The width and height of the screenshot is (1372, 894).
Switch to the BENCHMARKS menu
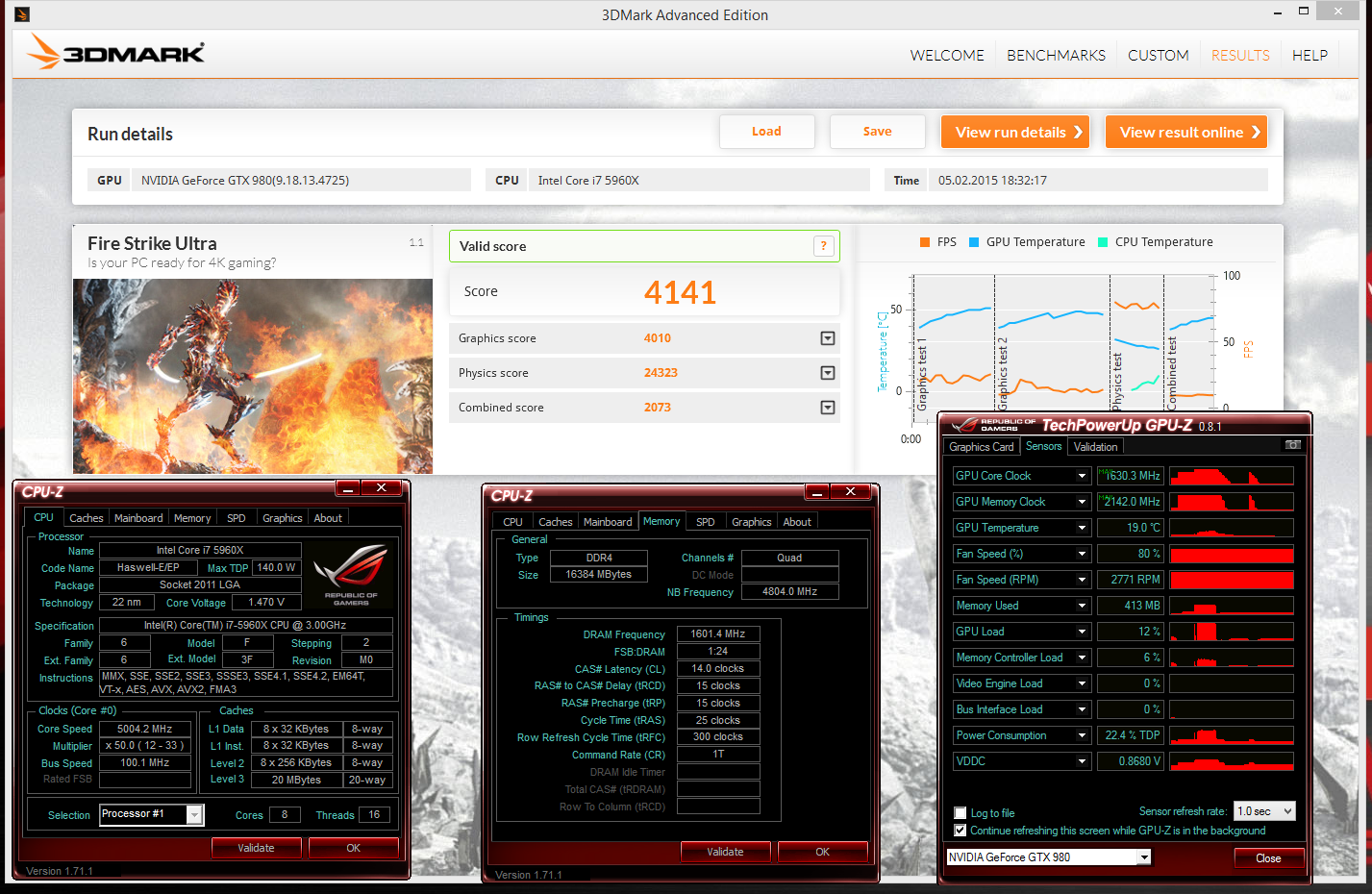pos(1056,56)
